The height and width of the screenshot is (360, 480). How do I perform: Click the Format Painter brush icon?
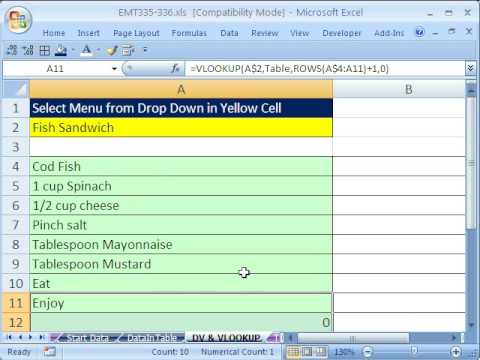[112, 50]
